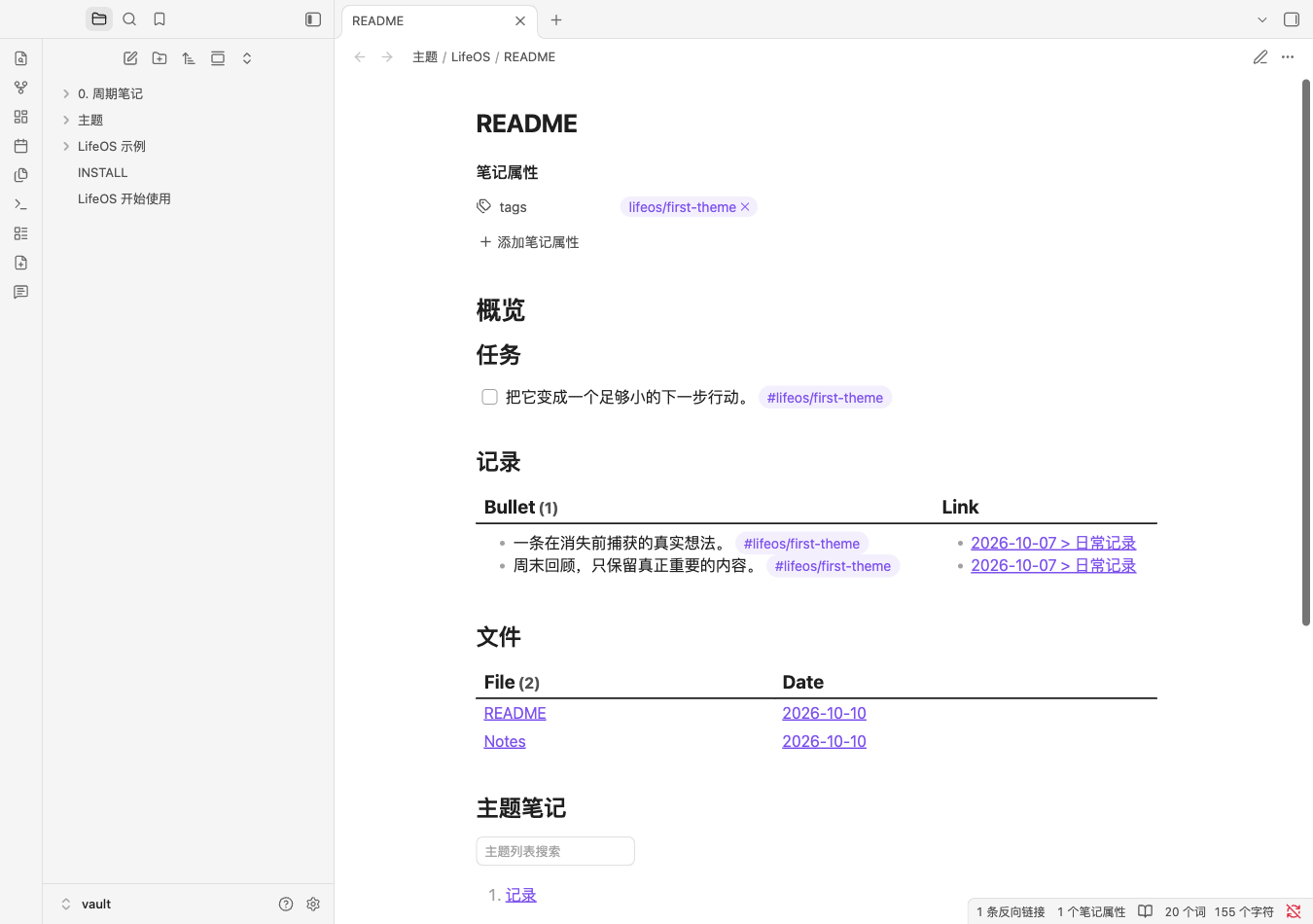Screen dimensions: 1313x924
Task: Click the insert template ribbon icon
Action: coord(20,175)
